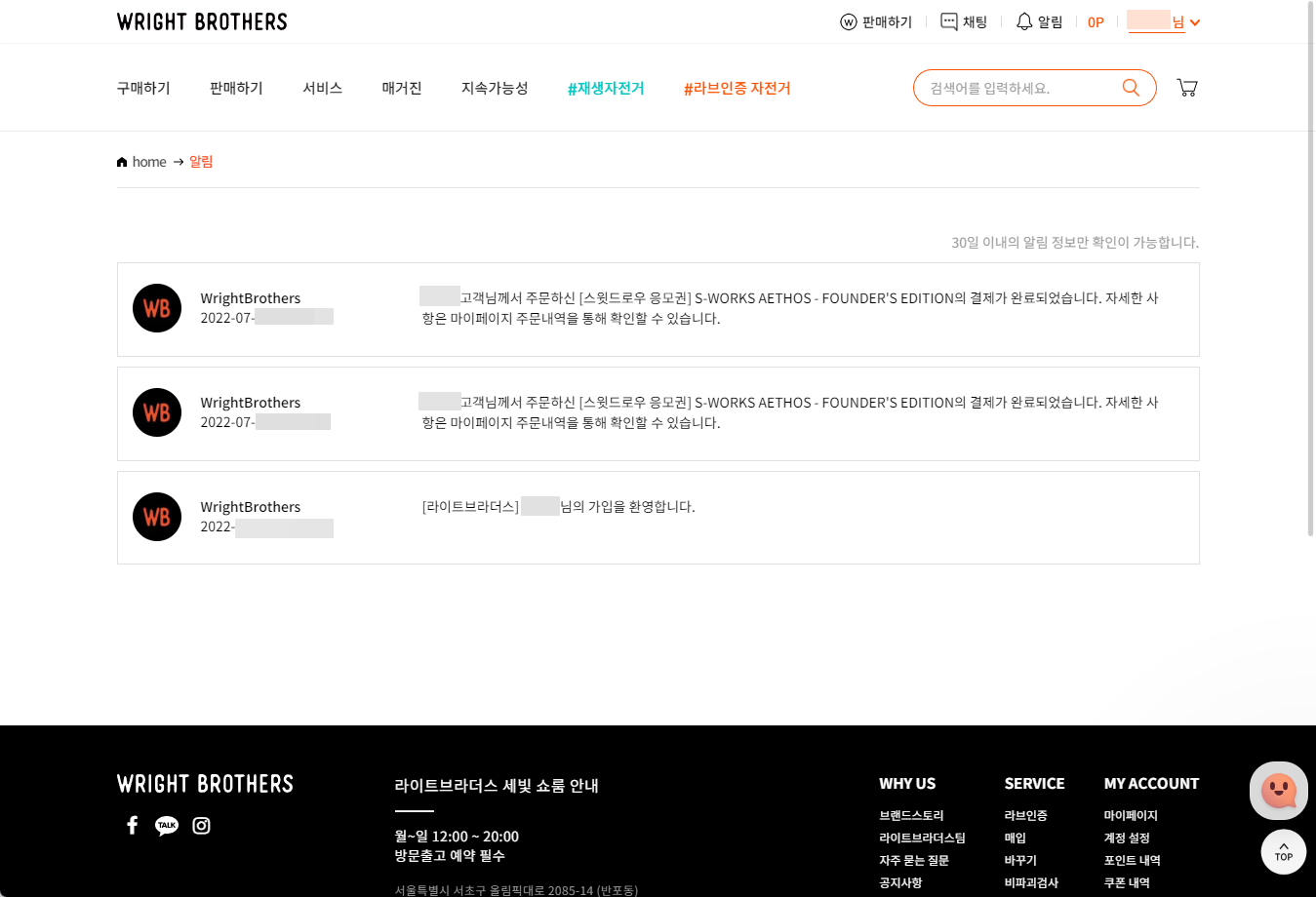Click the Wright Brothers header logo
Image resolution: width=1316 pixels, height=897 pixels.
(202, 21)
